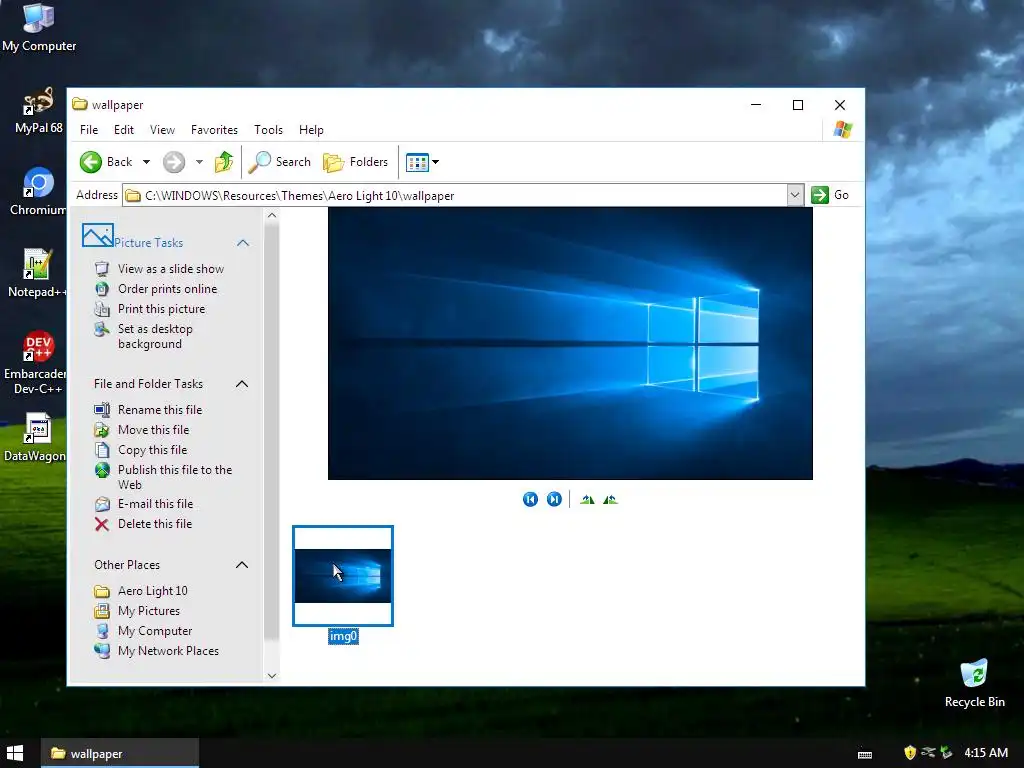
Task: Click the Windows flag logo in menu bar
Action: coord(843,129)
